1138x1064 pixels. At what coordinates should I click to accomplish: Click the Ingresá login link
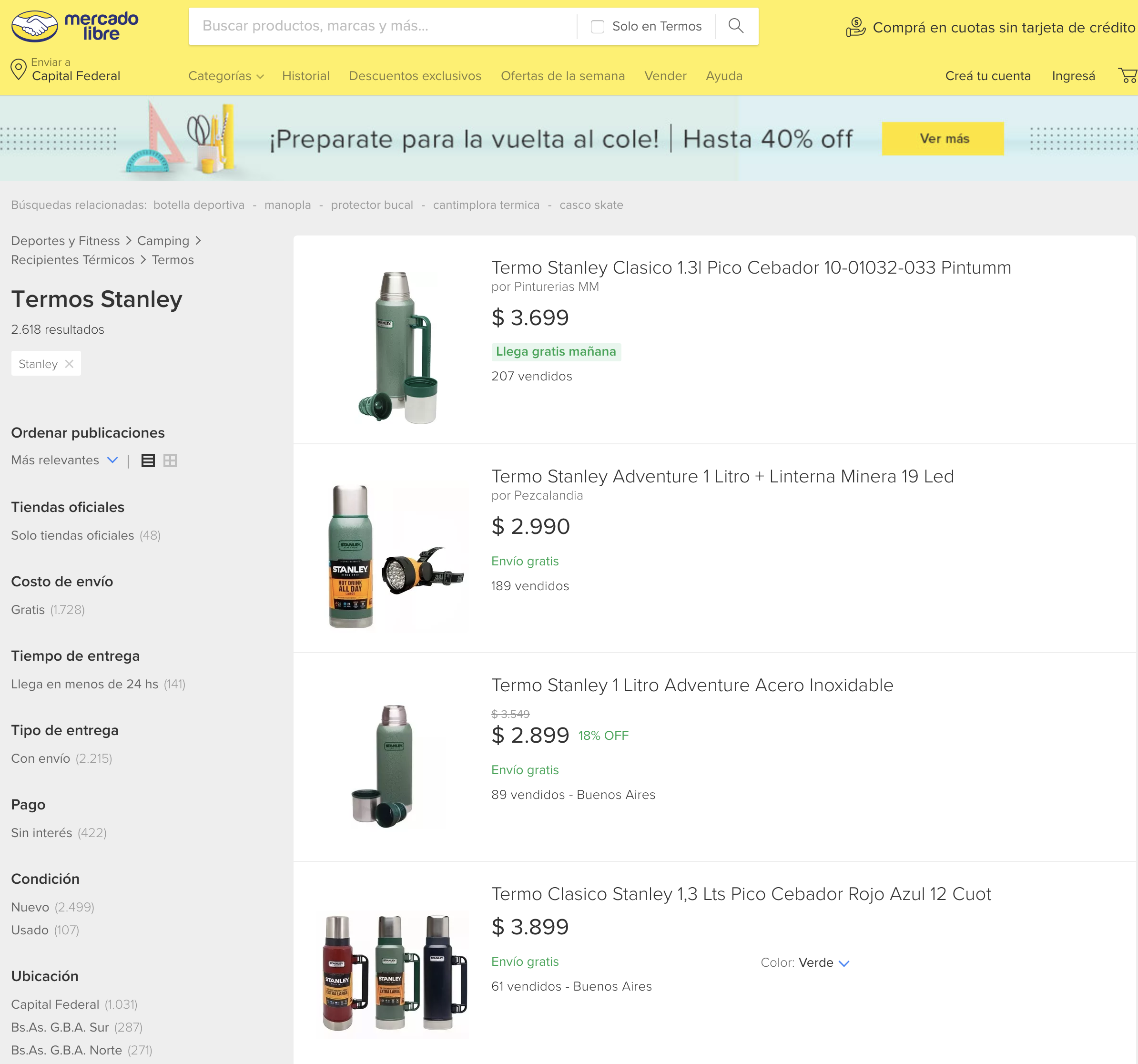[1073, 76]
